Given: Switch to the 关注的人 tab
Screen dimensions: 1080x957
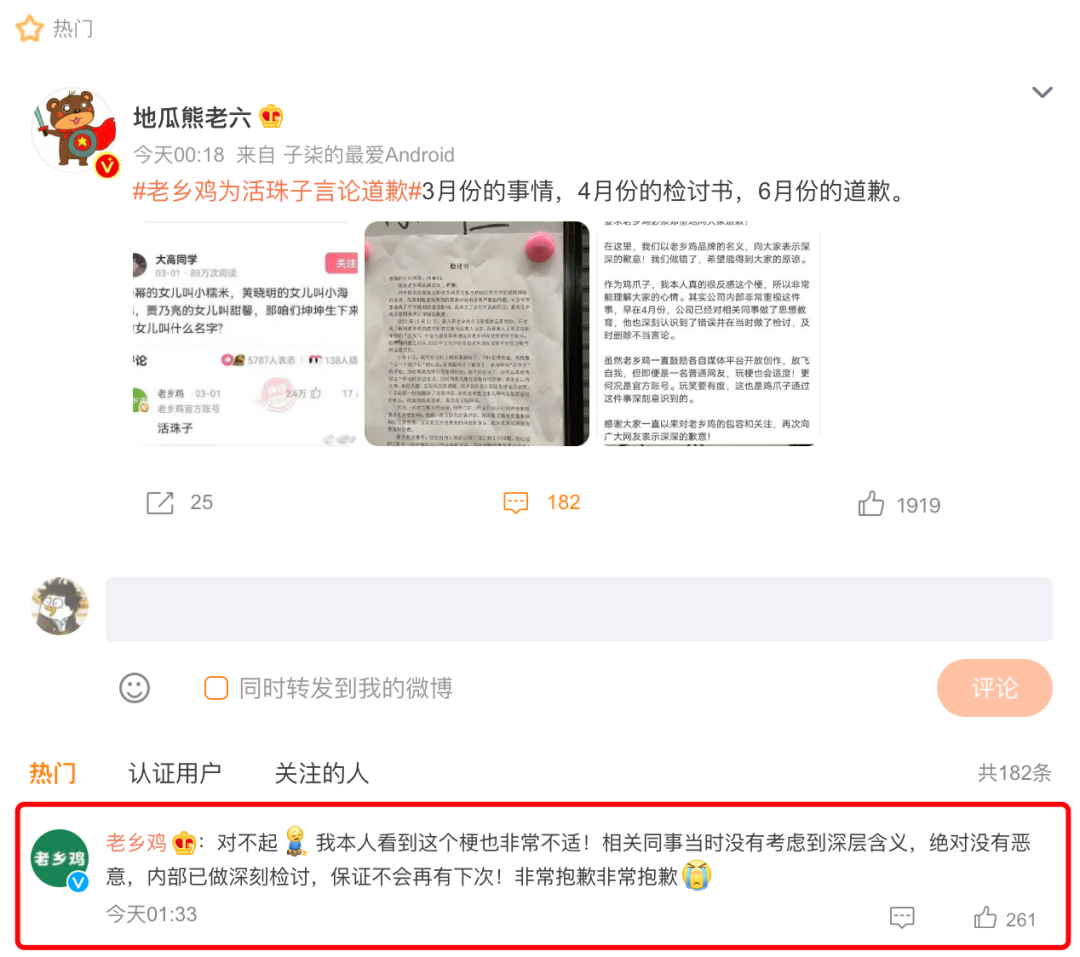Looking at the screenshot, I should click(321, 773).
